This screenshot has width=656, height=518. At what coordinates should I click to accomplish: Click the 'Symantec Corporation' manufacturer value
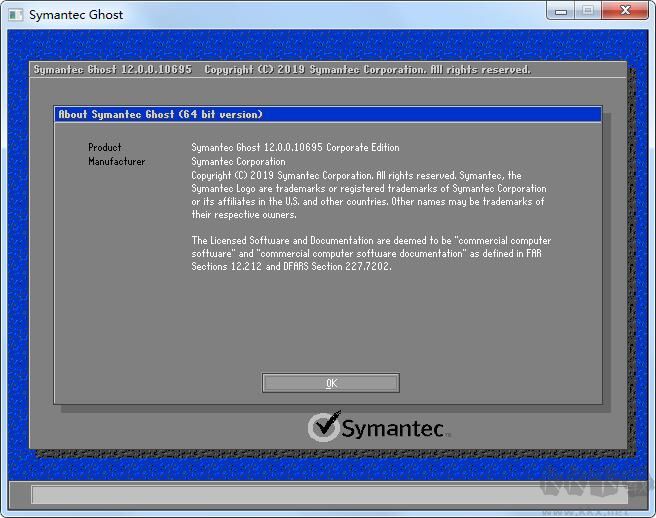point(238,161)
